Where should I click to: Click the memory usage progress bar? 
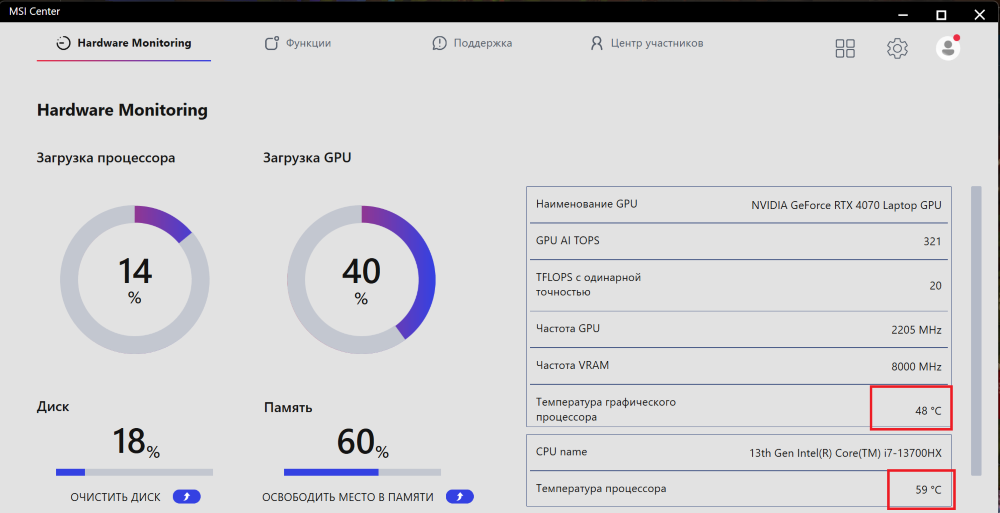pos(362,472)
